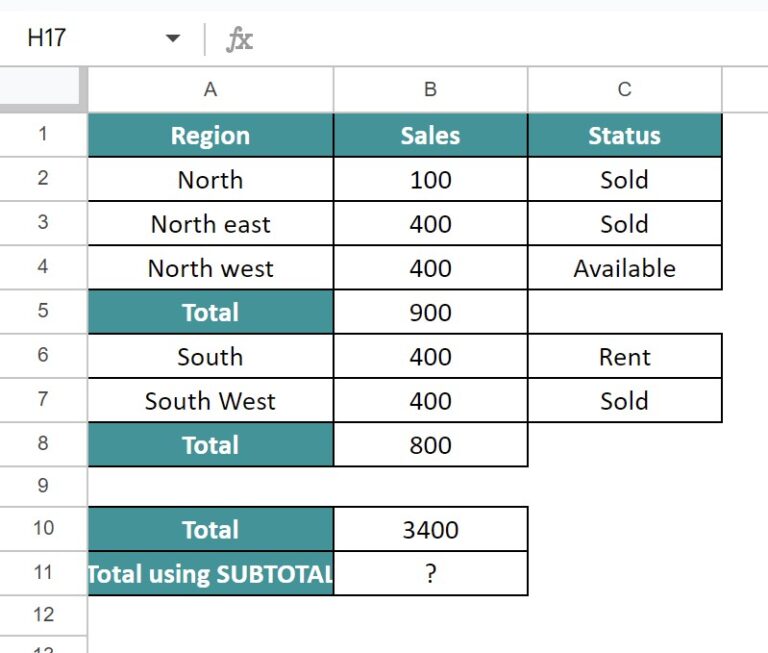768x653 pixels.
Task: Select row 8 header
Action: pos(43,443)
